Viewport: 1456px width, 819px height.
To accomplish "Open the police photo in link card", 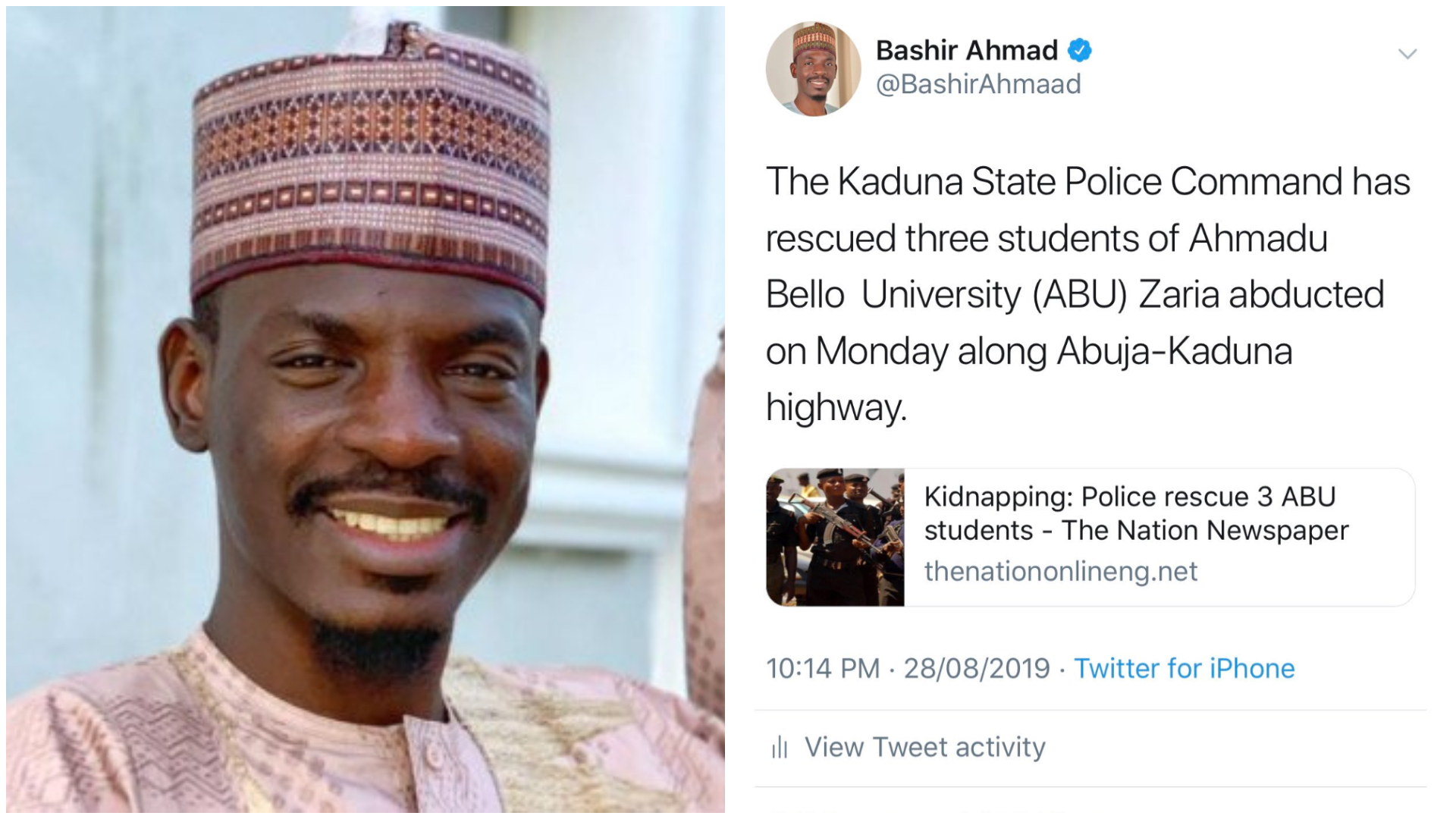I will tap(835, 537).
